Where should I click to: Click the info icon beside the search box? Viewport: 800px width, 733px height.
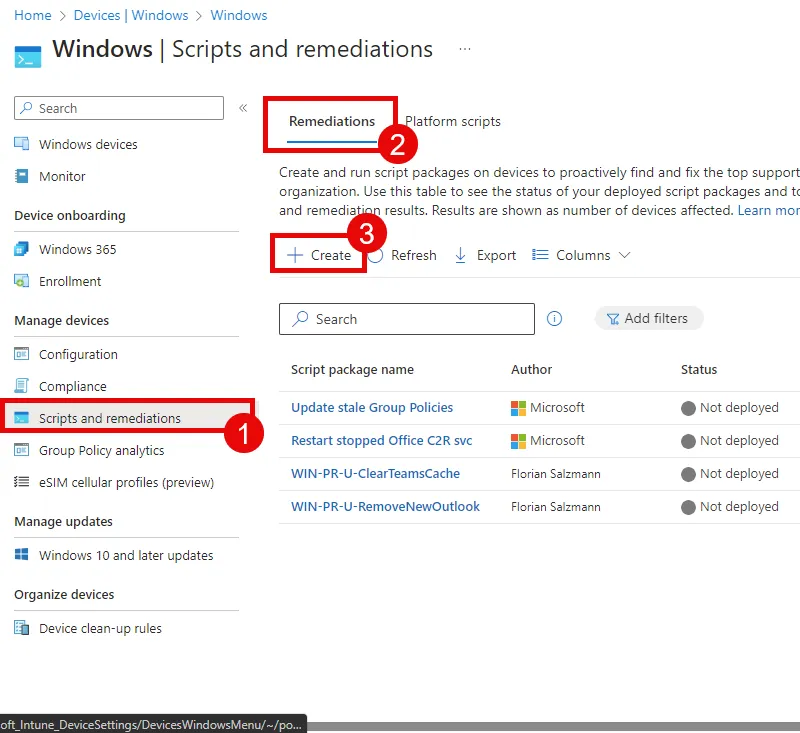(x=554, y=319)
